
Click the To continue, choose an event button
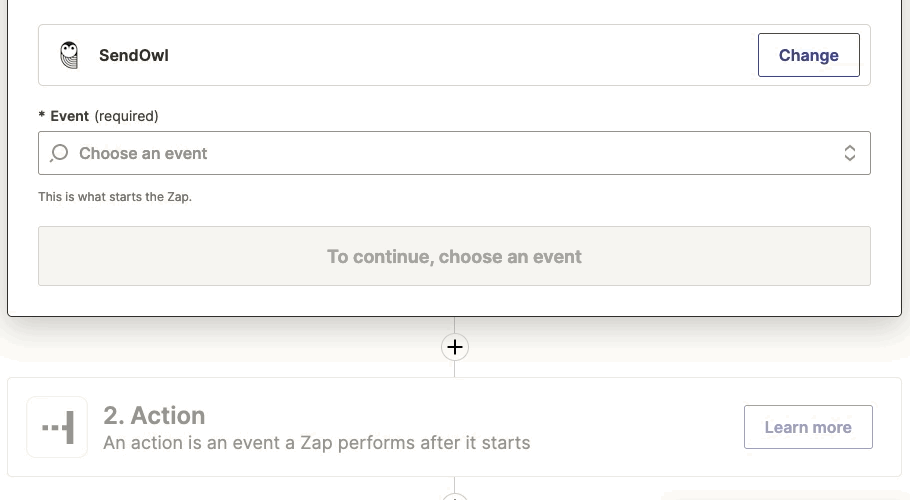454,256
